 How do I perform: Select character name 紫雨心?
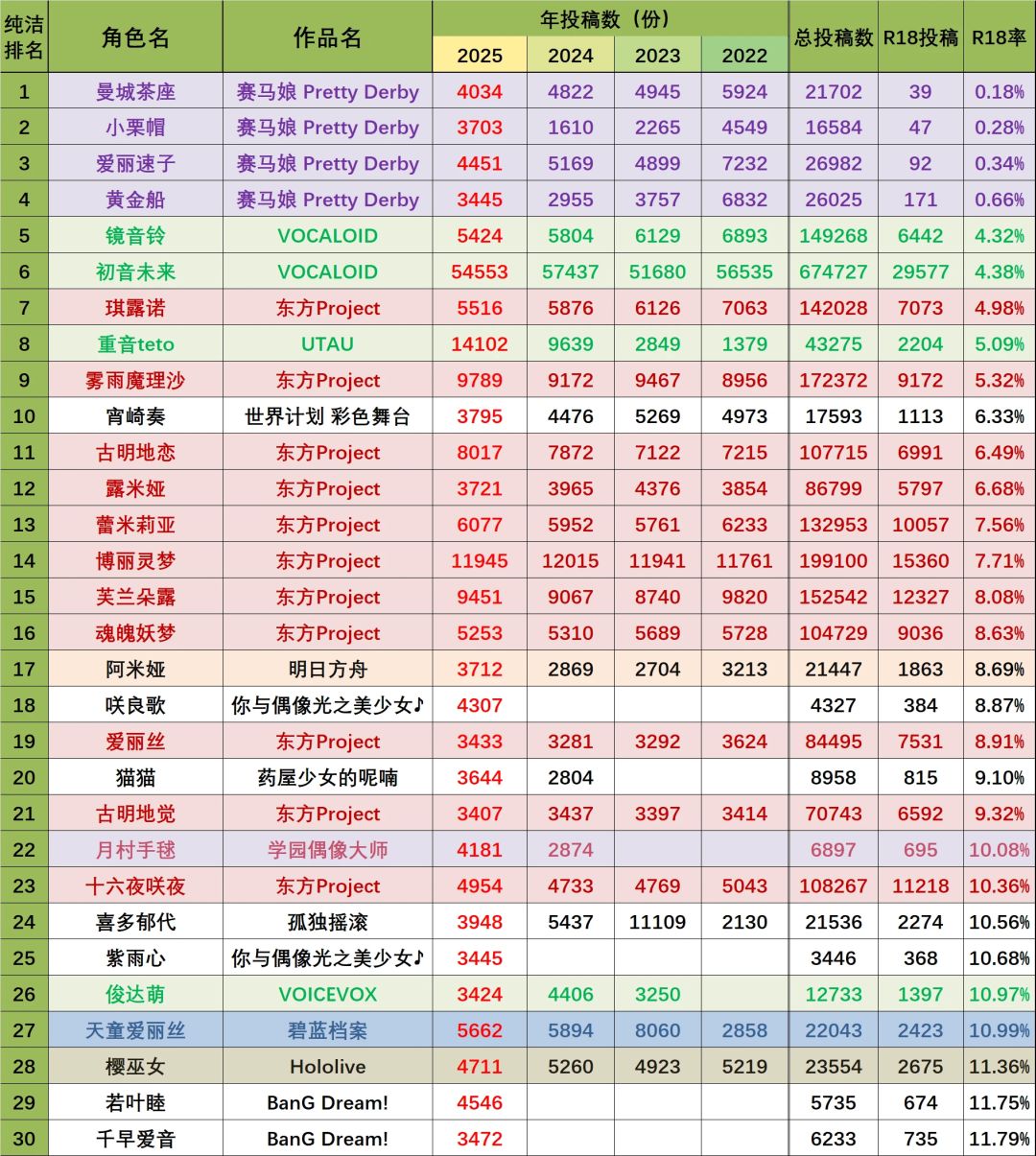(135, 958)
